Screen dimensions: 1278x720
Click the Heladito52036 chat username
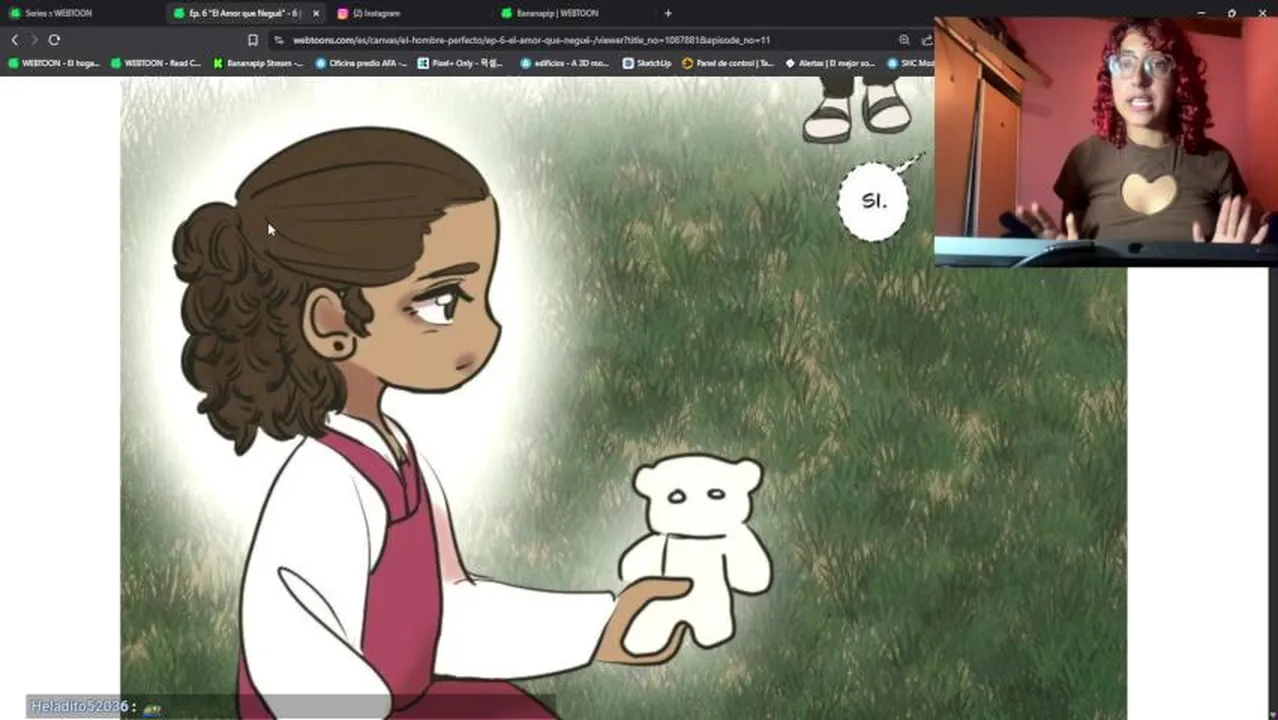point(79,707)
